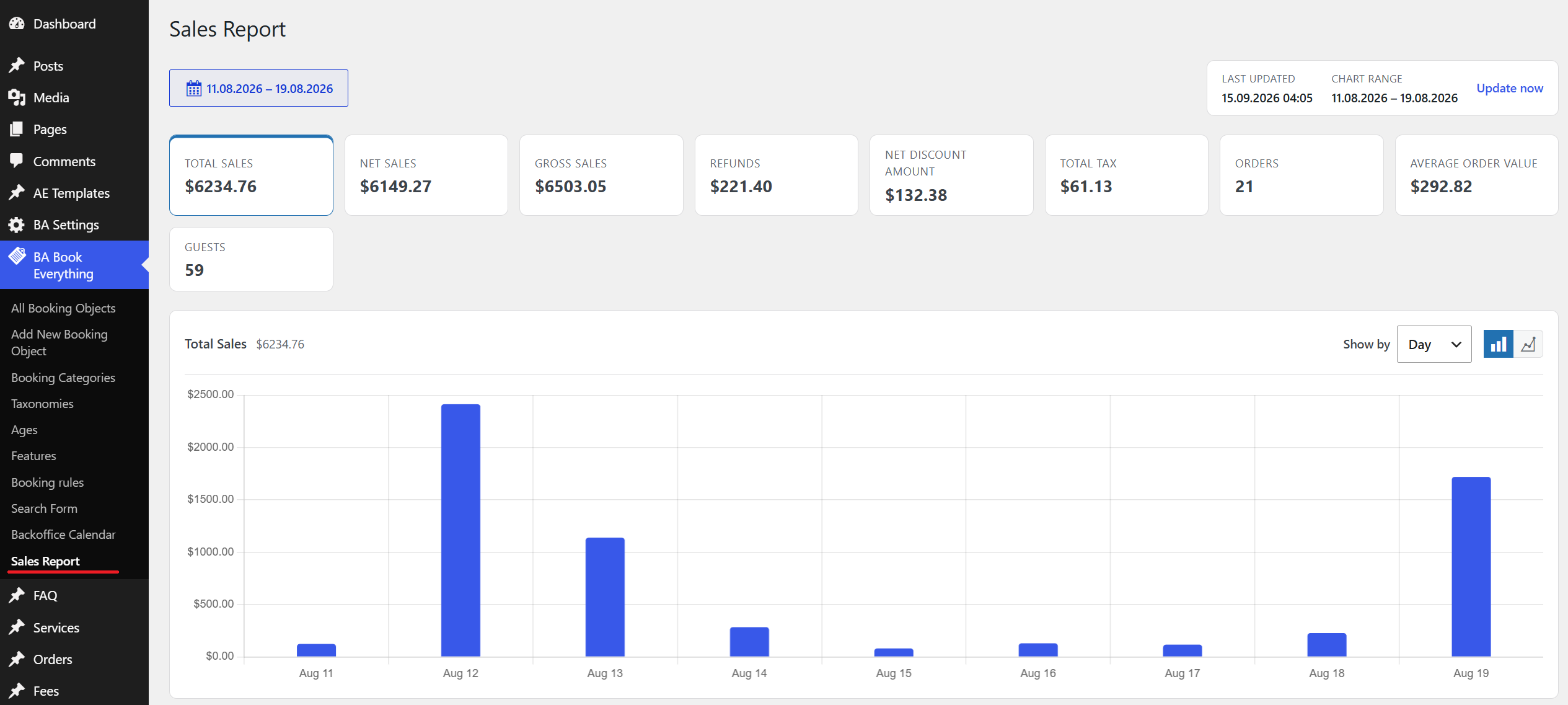Image resolution: width=1568 pixels, height=705 pixels.
Task: Click the FAQ pin icon
Action: pyautogui.click(x=17, y=595)
